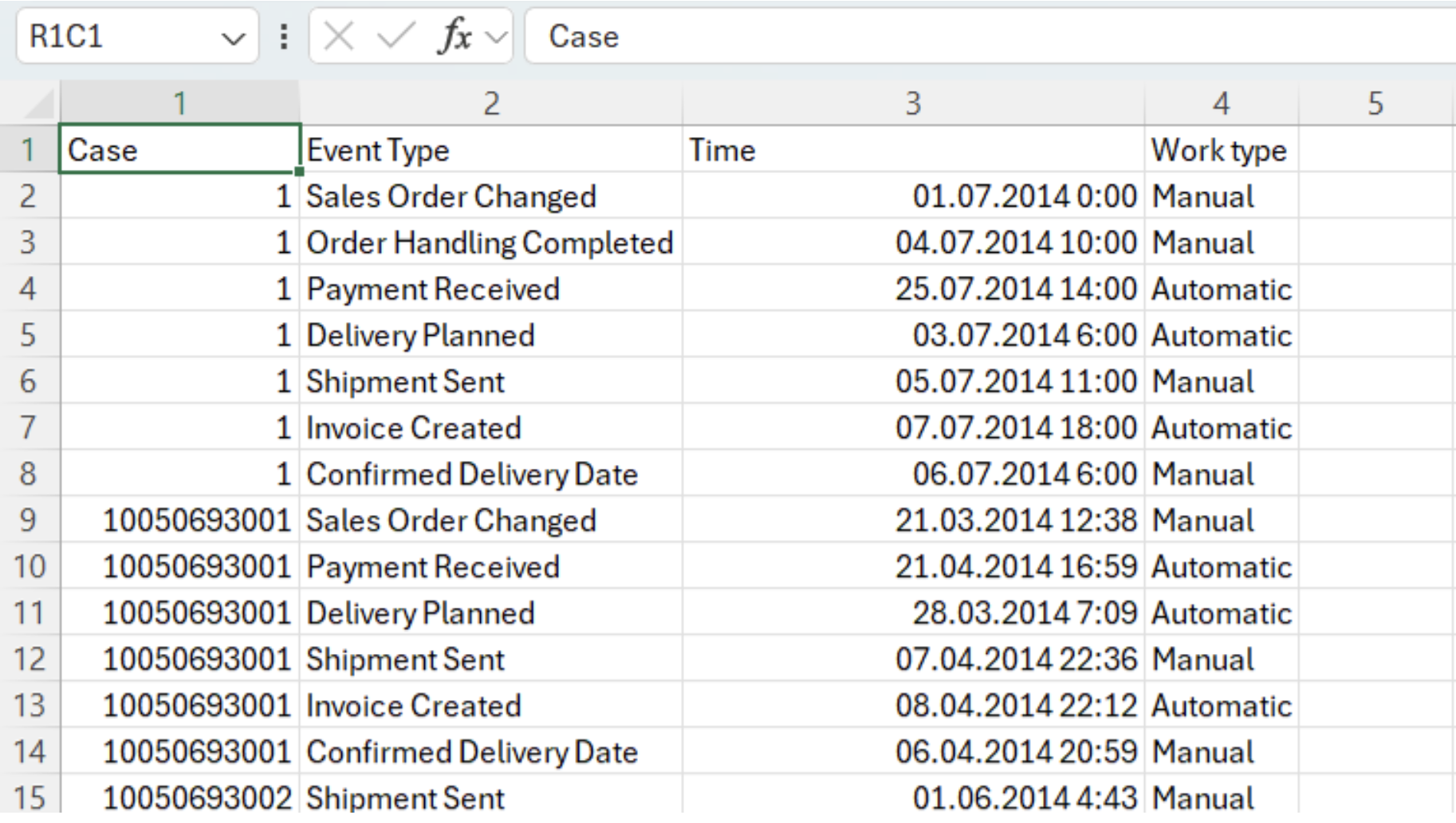Click the Select All corner triangle

37,104
